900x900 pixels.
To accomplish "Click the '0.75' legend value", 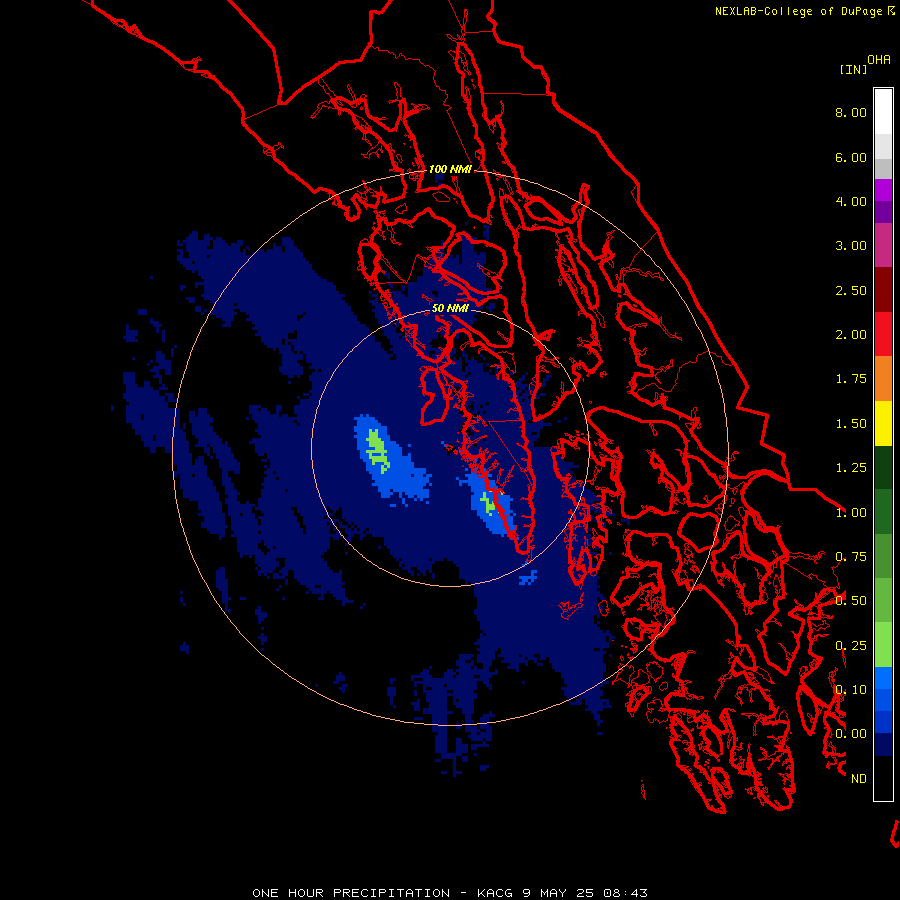I will click(x=851, y=557).
